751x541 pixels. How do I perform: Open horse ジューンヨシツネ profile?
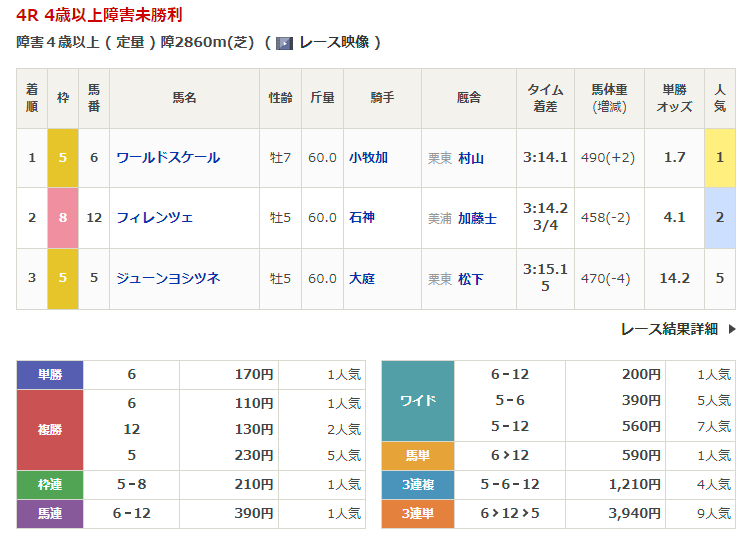click(x=168, y=278)
